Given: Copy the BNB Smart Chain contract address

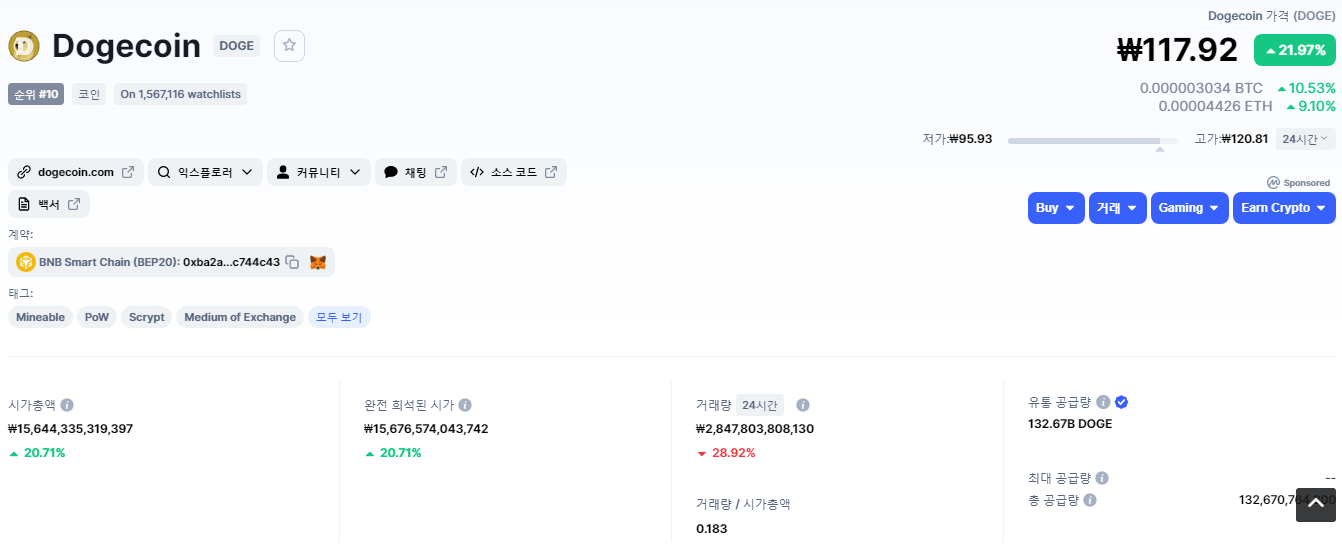Looking at the screenshot, I should pyautogui.click(x=292, y=262).
